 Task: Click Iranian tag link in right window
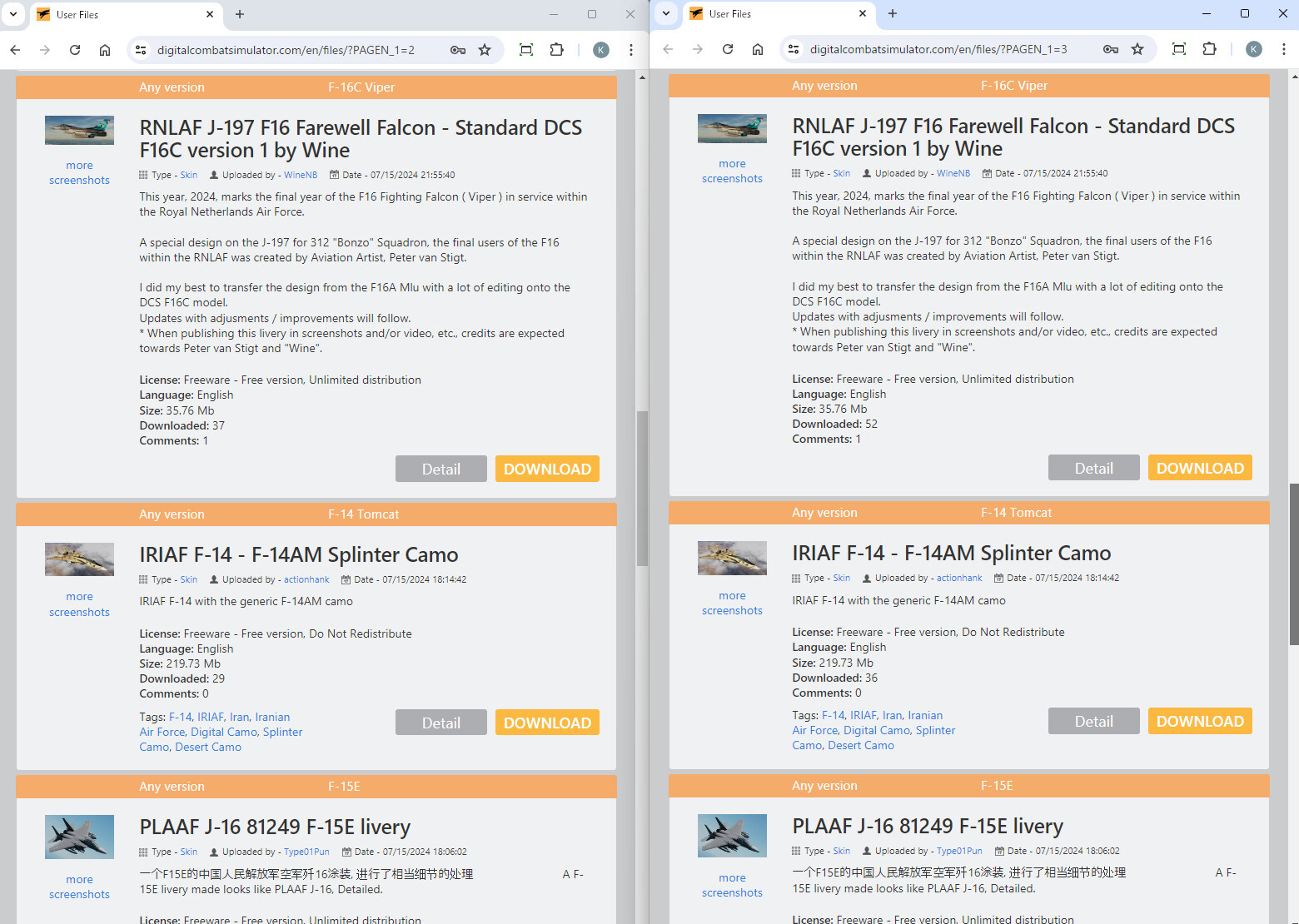pyautogui.click(x=925, y=715)
